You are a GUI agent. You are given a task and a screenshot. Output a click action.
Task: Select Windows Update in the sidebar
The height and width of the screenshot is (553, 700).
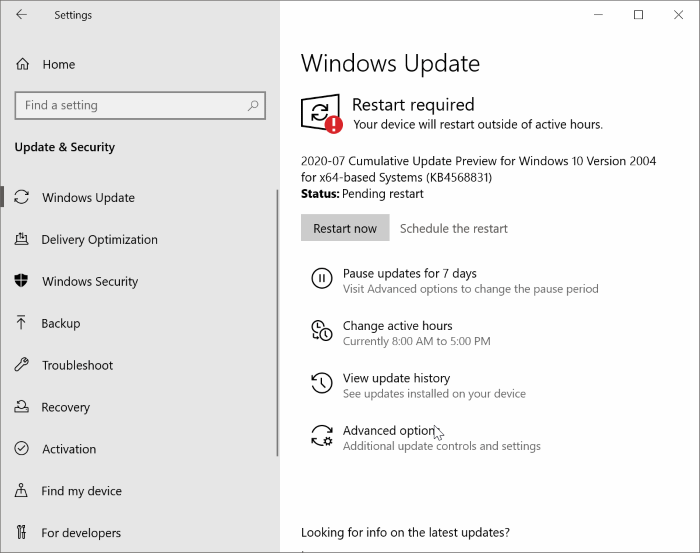[x=88, y=197]
